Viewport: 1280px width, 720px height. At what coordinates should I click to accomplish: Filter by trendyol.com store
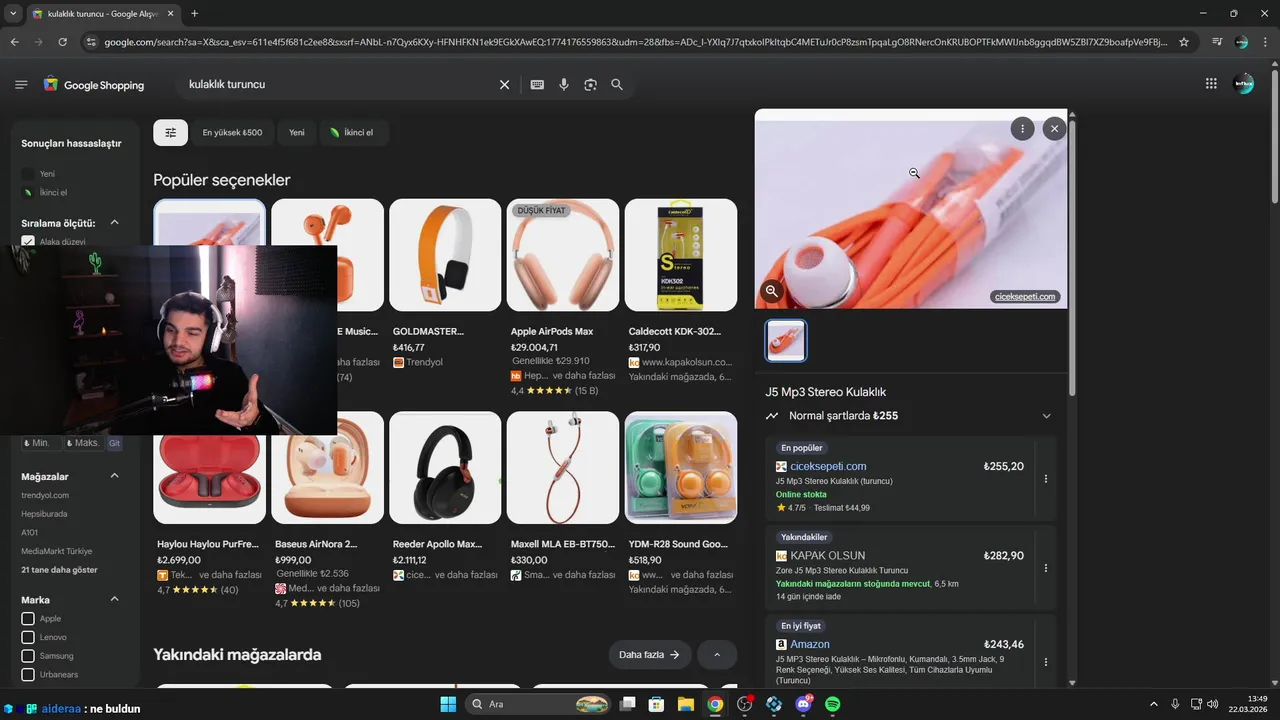[45, 495]
